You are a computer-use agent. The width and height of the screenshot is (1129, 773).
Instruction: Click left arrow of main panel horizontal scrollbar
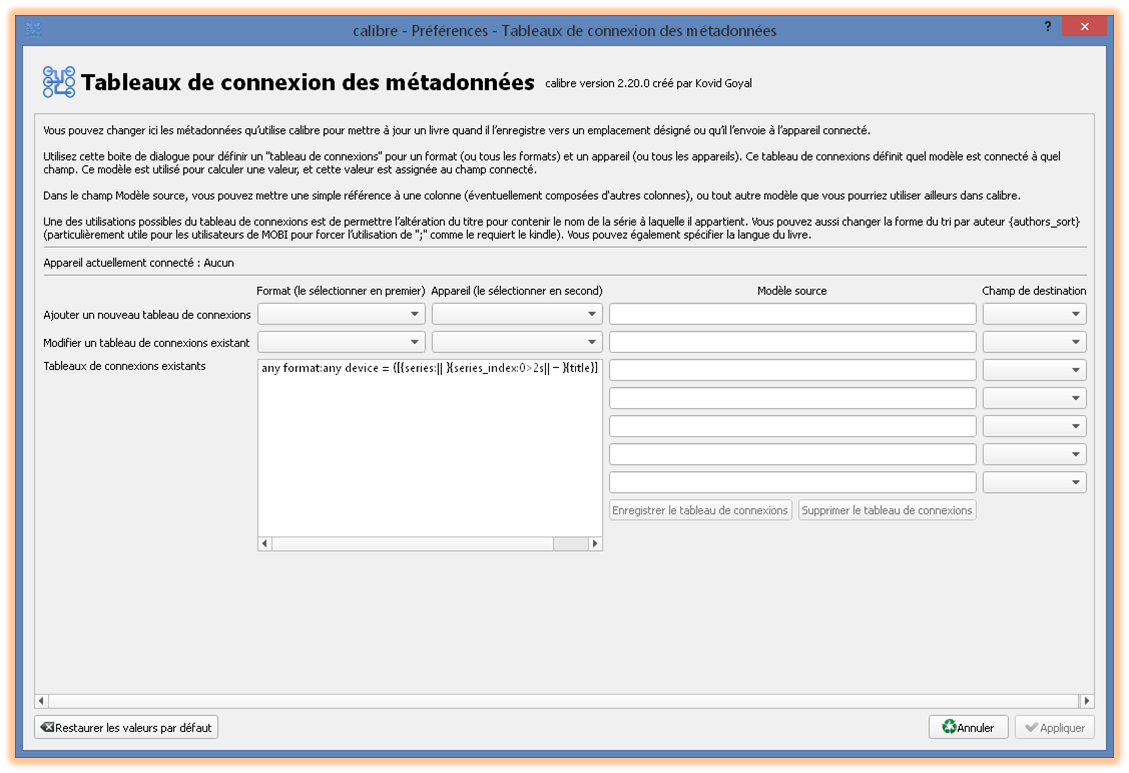41,700
